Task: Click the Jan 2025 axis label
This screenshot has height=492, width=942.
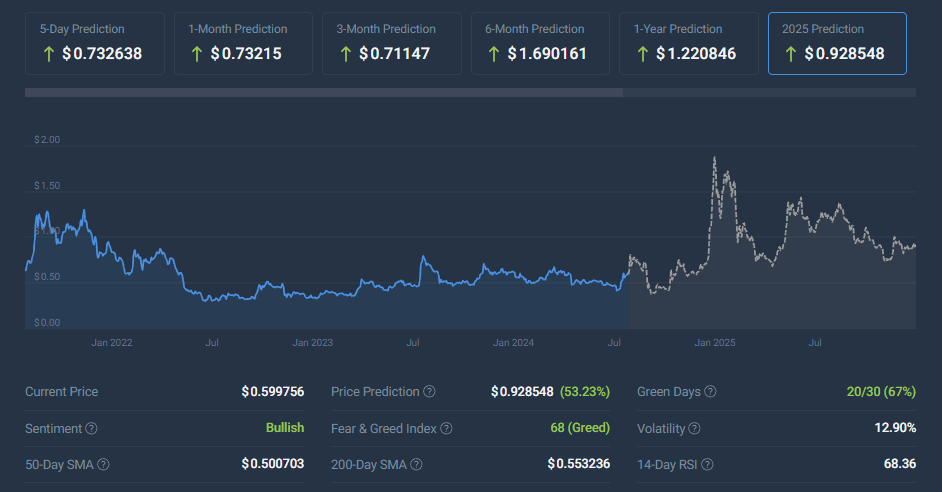Action: point(715,342)
